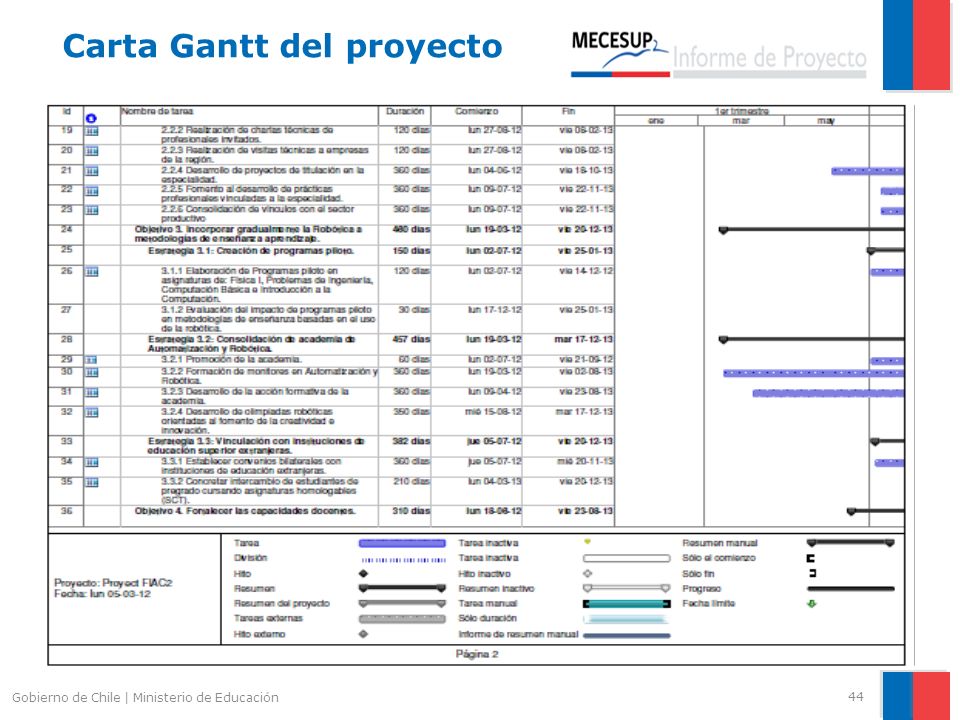The width and height of the screenshot is (960, 720).
Task: Click the blue Tarea legend bar
Action: coord(402,543)
